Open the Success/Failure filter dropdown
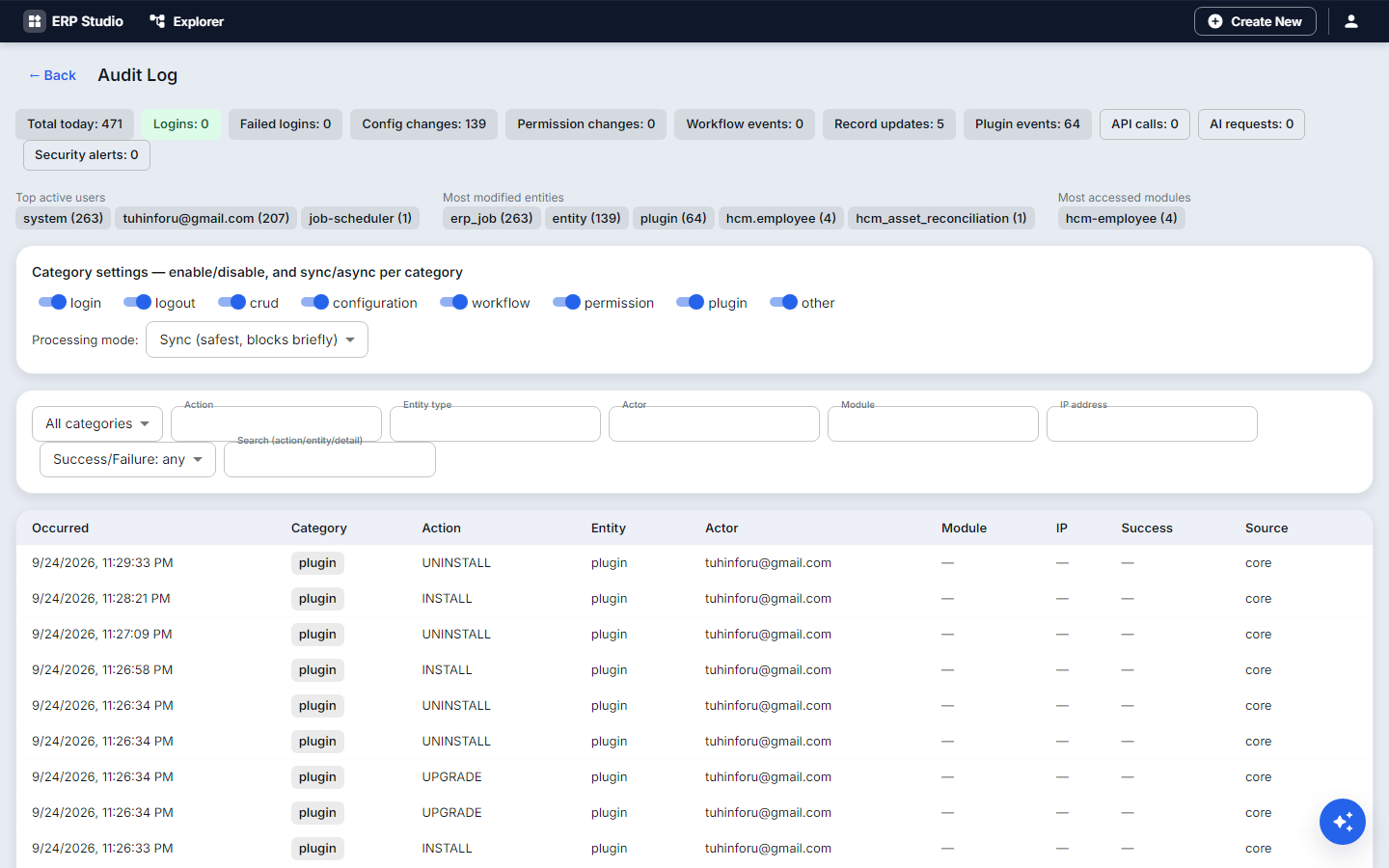 [x=127, y=459]
